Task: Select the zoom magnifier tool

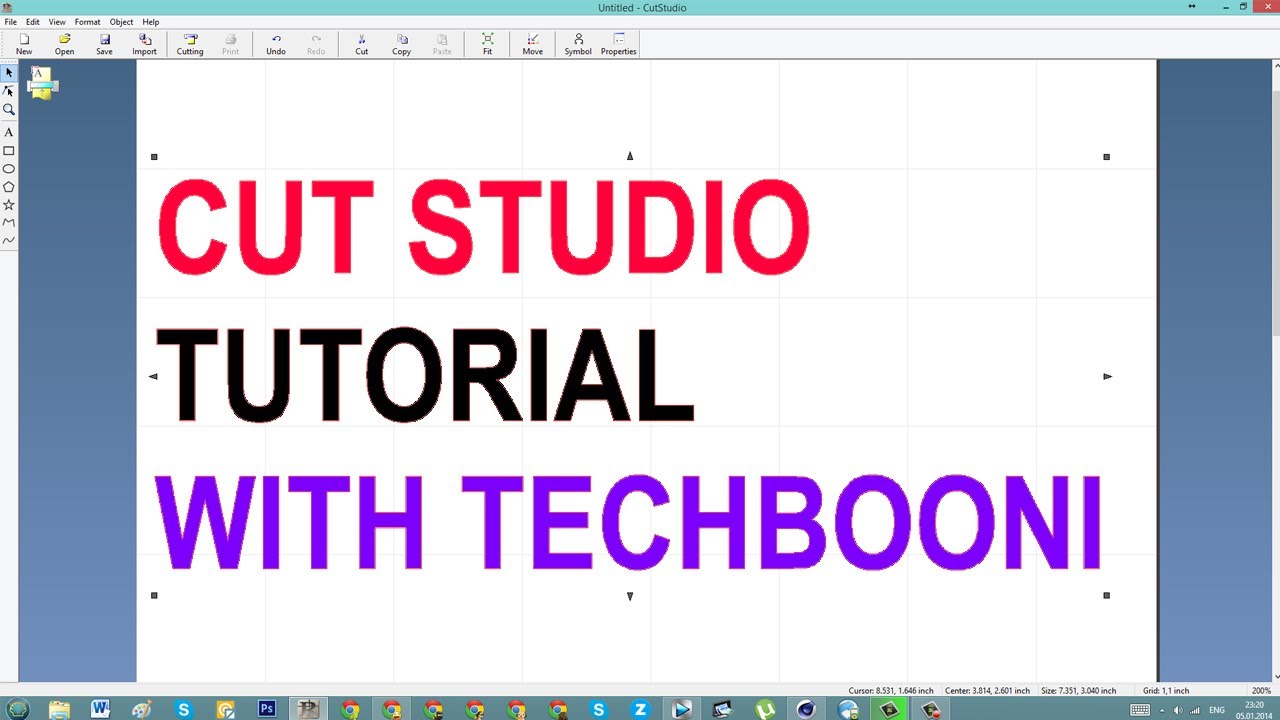Action: pyautogui.click(x=9, y=110)
